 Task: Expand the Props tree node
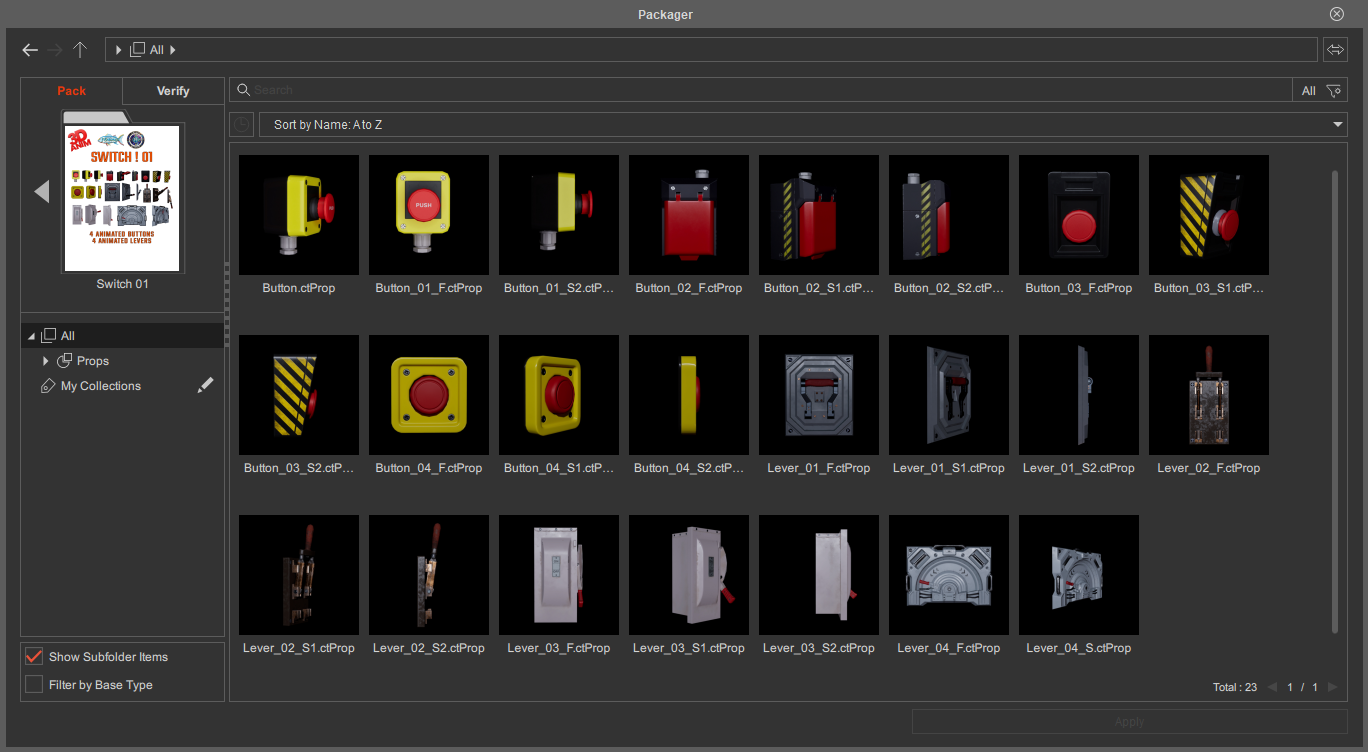46,361
